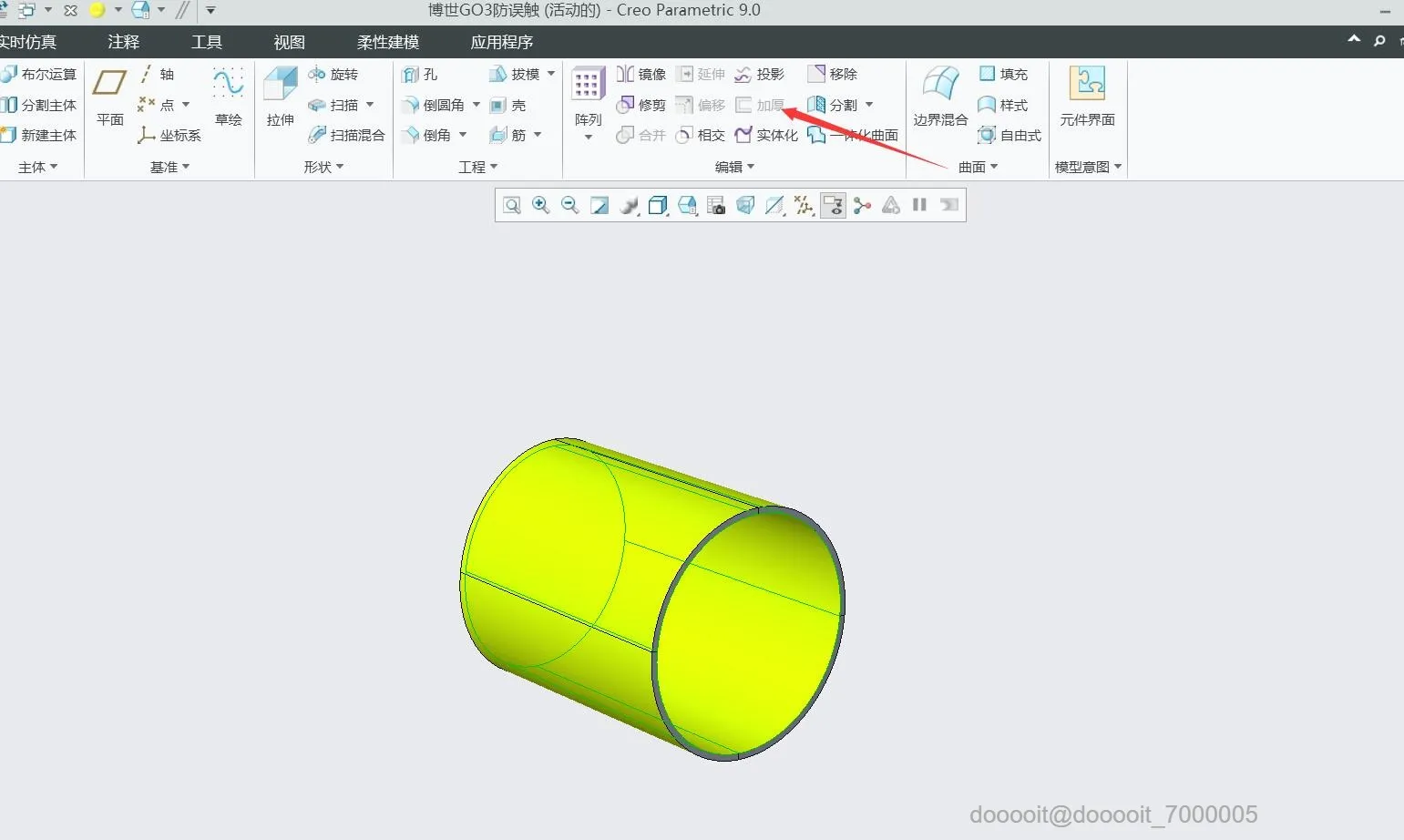Open the view manager section-plane dropdown
The width and height of the screenshot is (1404, 840).
coord(774,205)
